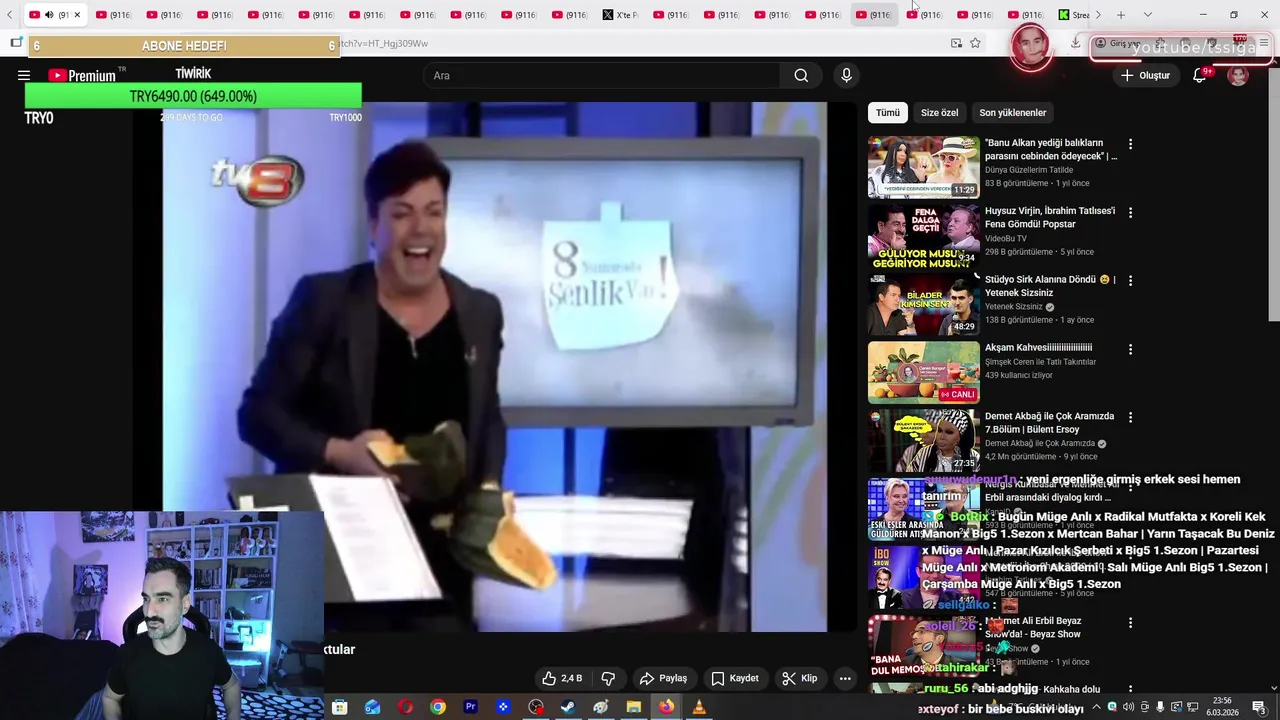
Task: Open YouTube notifications bell
Action: pyautogui.click(x=1199, y=75)
